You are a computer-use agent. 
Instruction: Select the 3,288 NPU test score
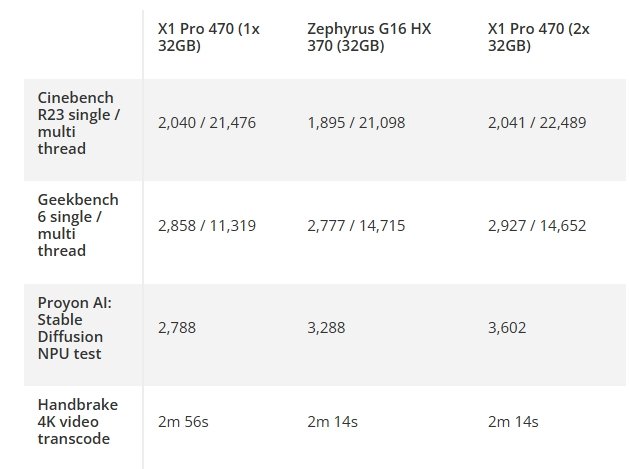pos(327,328)
